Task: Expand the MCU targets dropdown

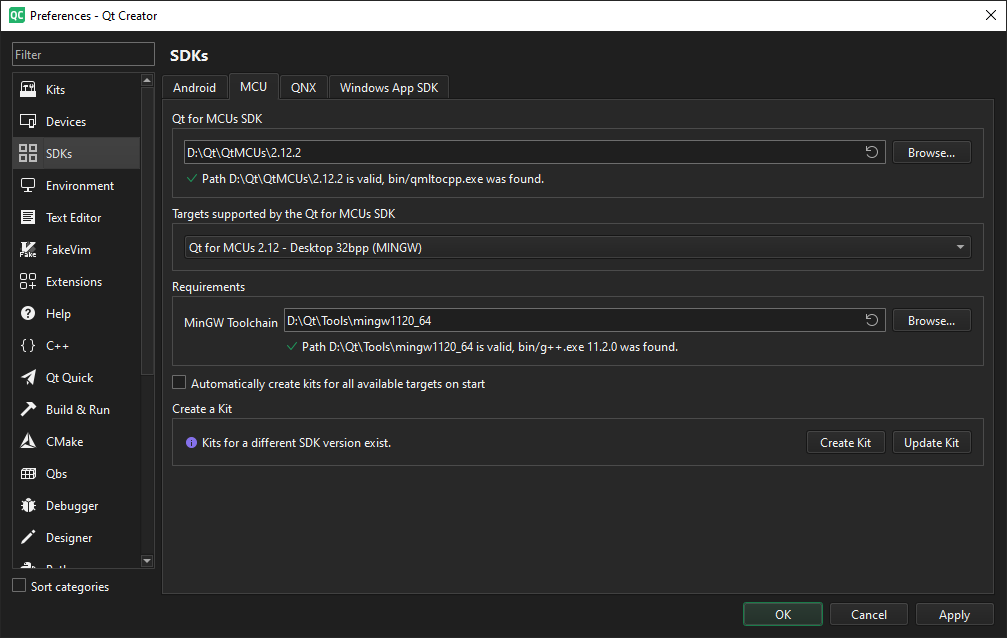Action: 577,247
